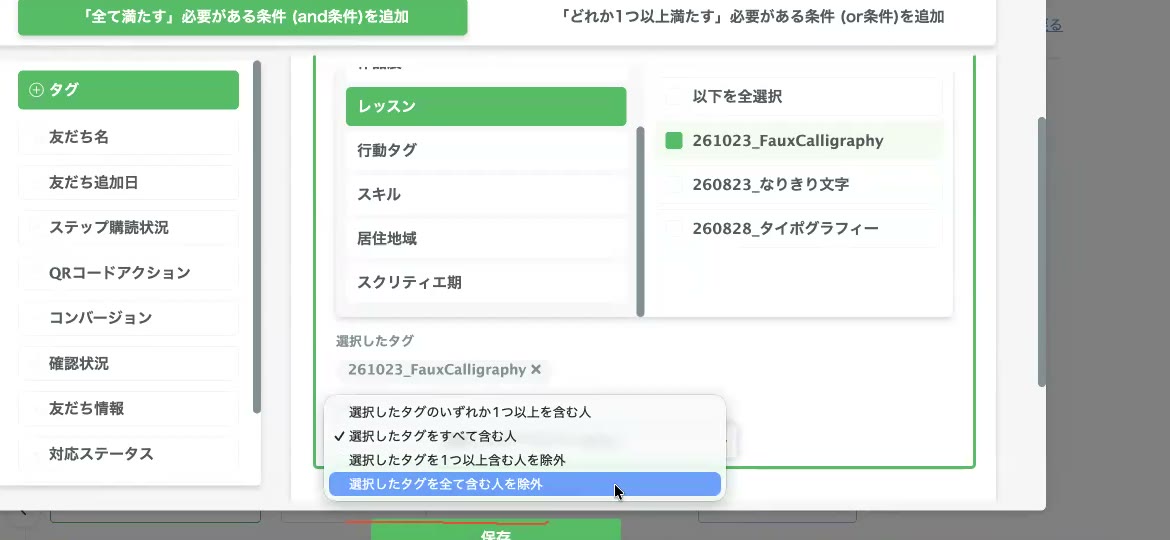1170x540 pixels.
Task: Switch to the or-condition tab
Action: [x=754, y=16]
